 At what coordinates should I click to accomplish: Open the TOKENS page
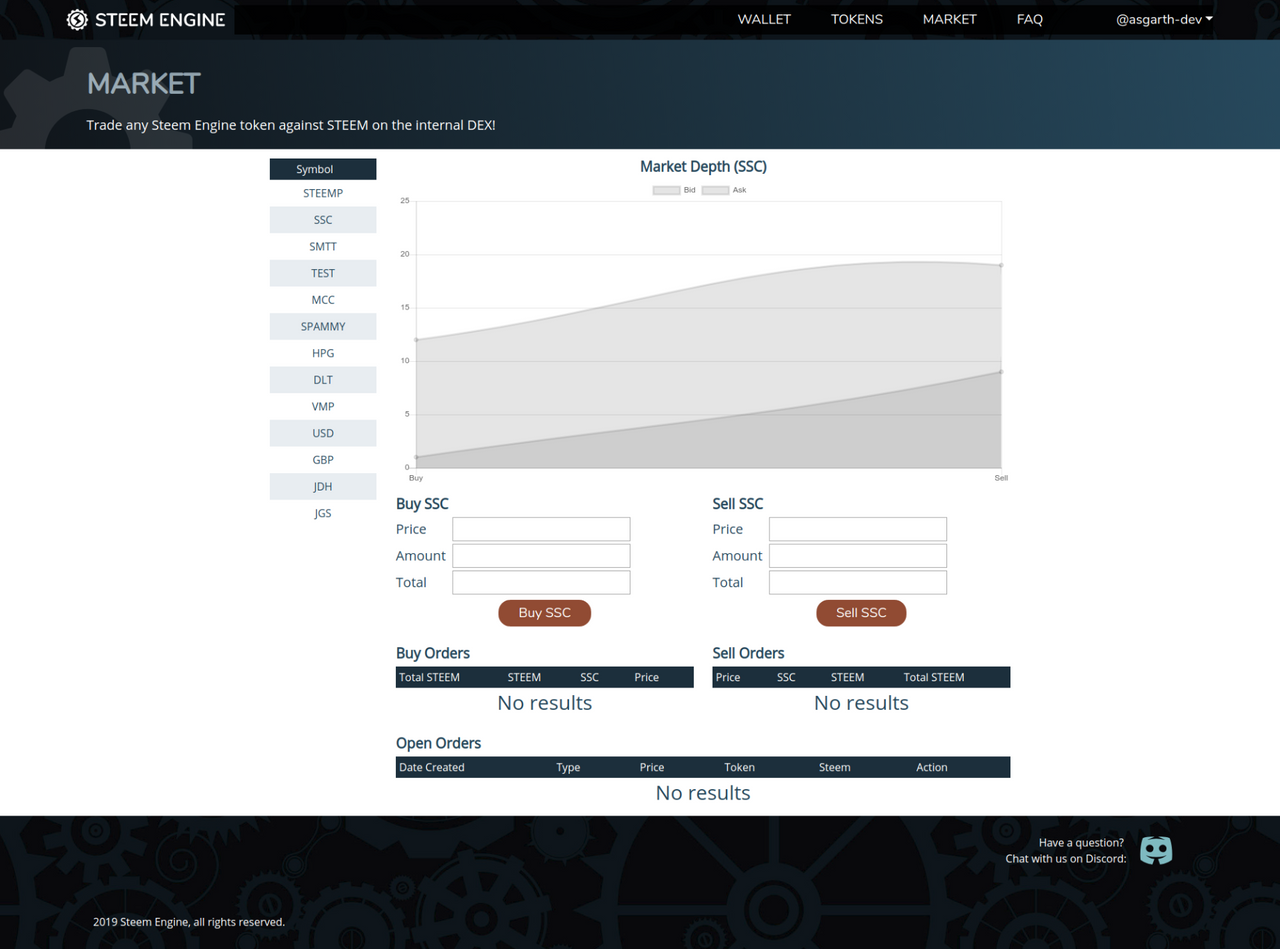(x=857, y=20)
